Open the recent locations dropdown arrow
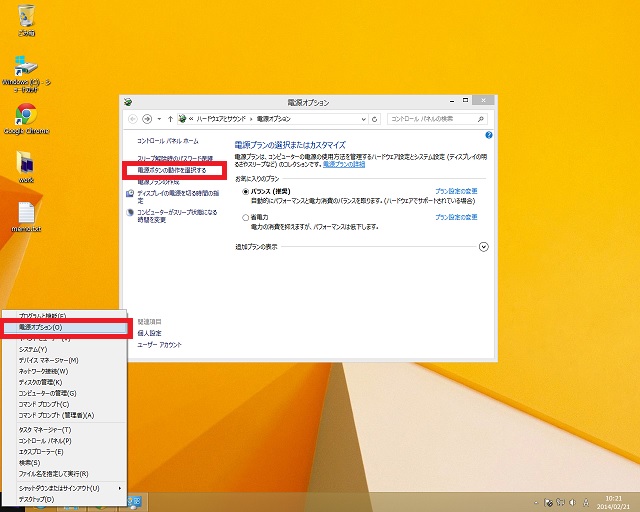This screenshot has height=512, width=640. [x=158, y=118]
